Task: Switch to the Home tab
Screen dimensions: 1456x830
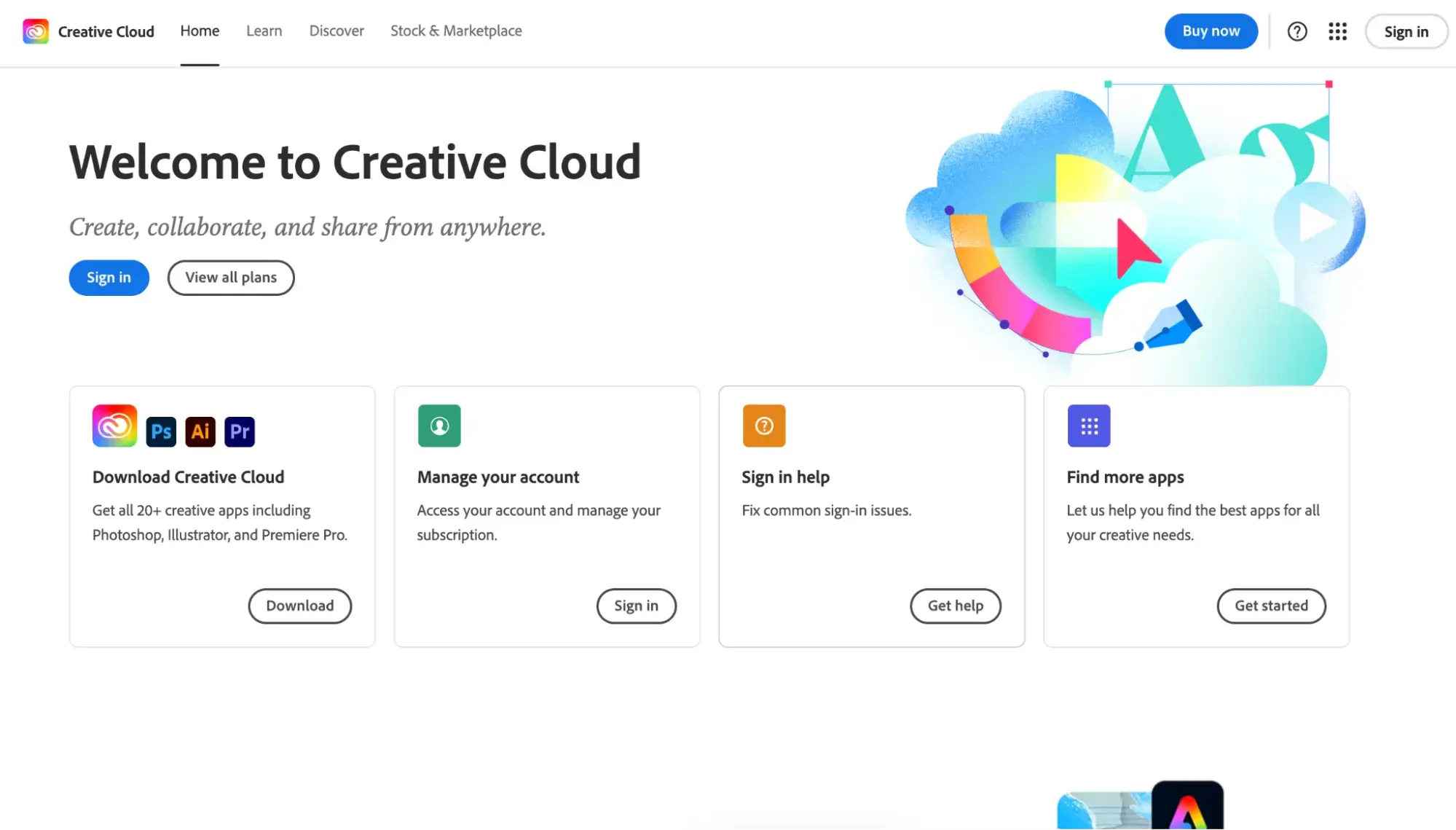Action: coord(200,31)
